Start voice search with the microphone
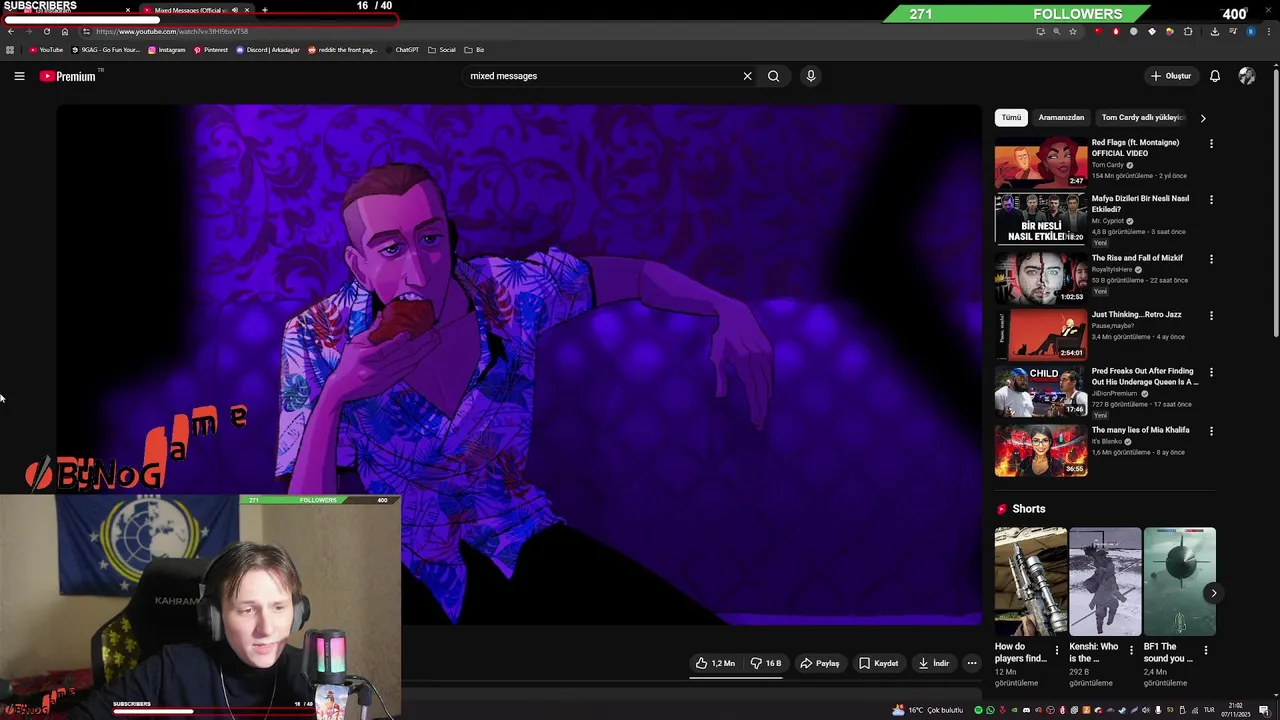Screen dimensions: 1280x720 click(x=811, y=76)
